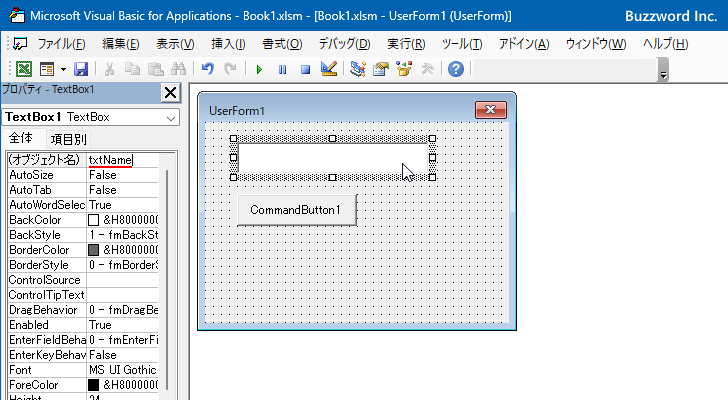Open Object Browser icon
Image resolution: width=728 pixels, height=400 pixels.
tap(404, 69)
